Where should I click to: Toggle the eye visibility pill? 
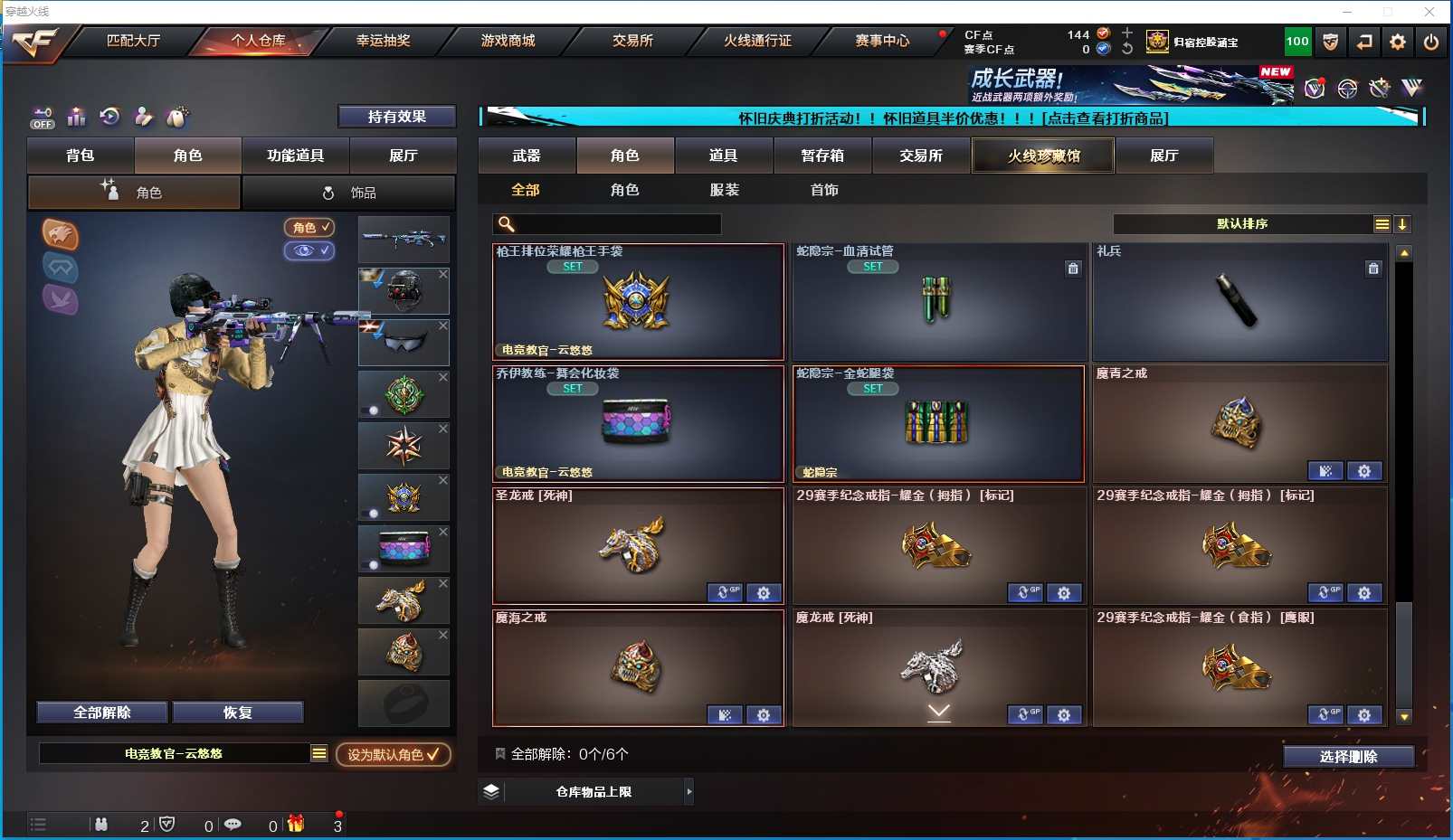(309, 250)
